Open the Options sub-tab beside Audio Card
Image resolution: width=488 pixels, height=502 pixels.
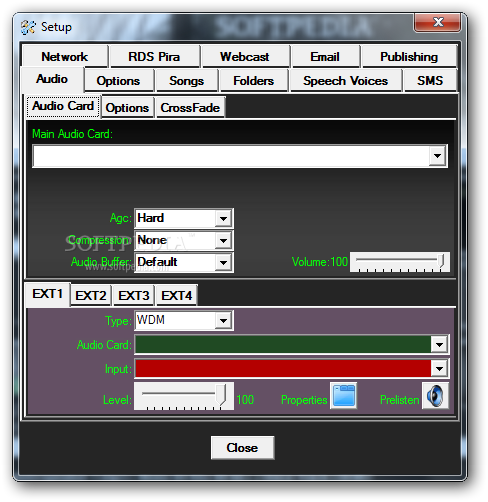pyautogui.click(x=127, y=108)
